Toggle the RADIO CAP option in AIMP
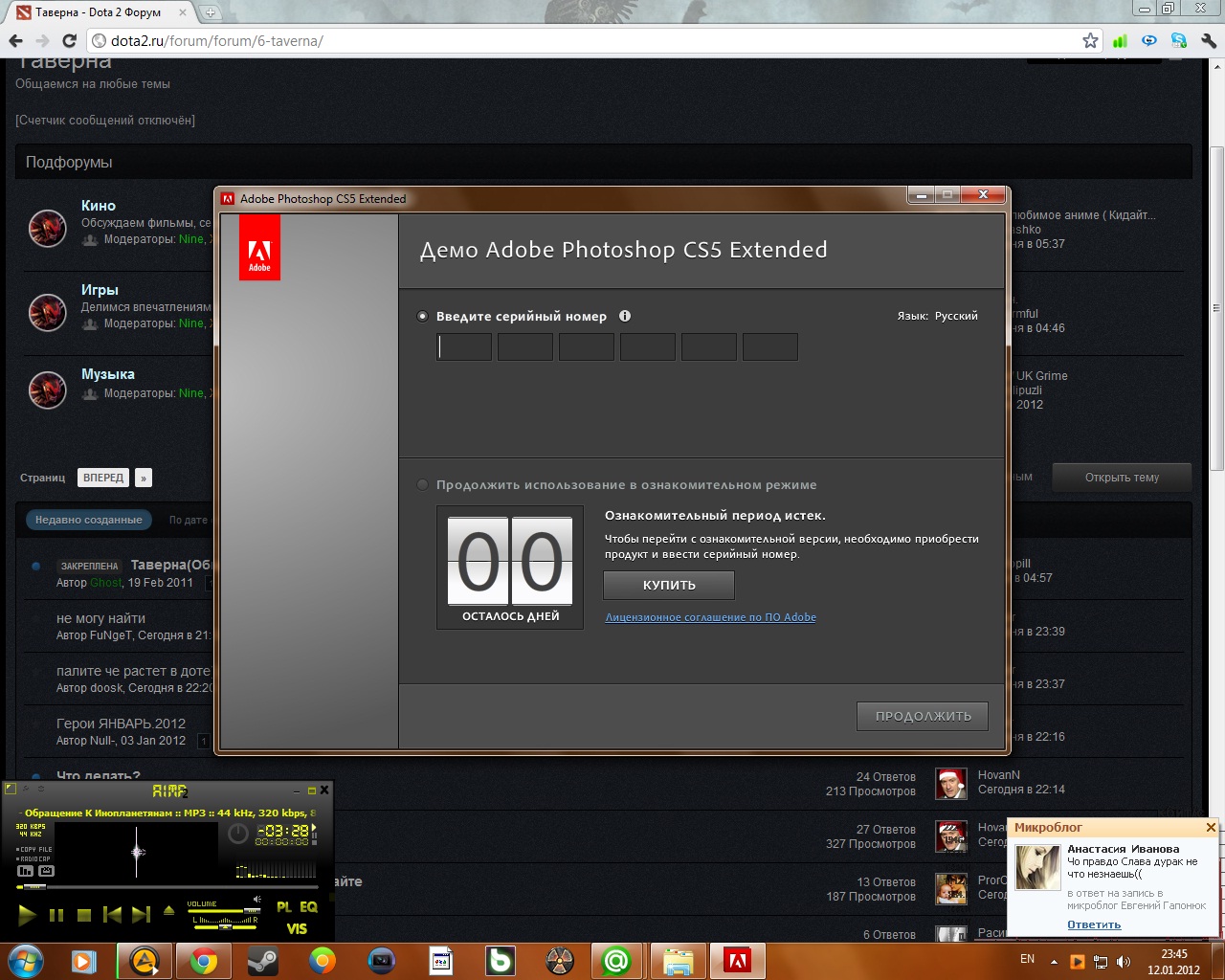This screenshot has width=1225, height=980. click(x=34, y=859)
